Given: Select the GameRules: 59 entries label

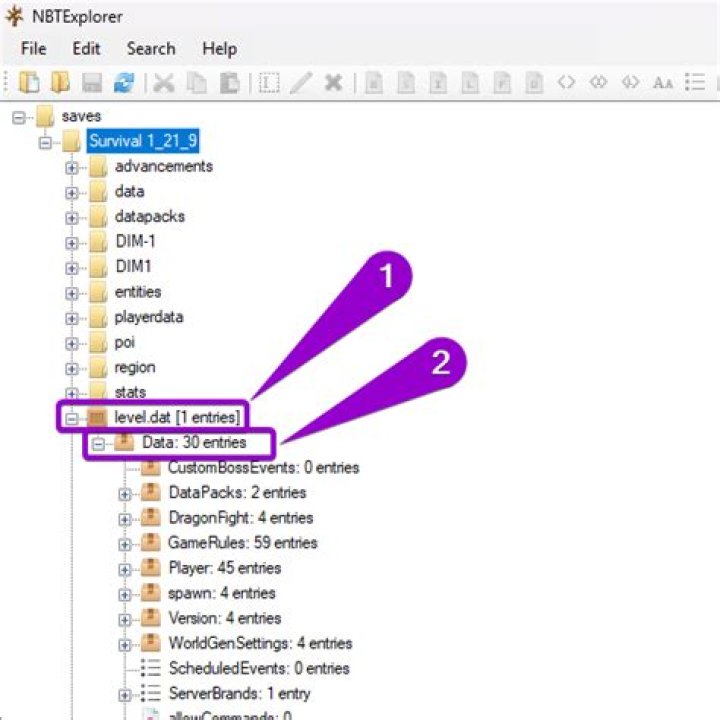Looking at the screenshot, I should point(242,543).
